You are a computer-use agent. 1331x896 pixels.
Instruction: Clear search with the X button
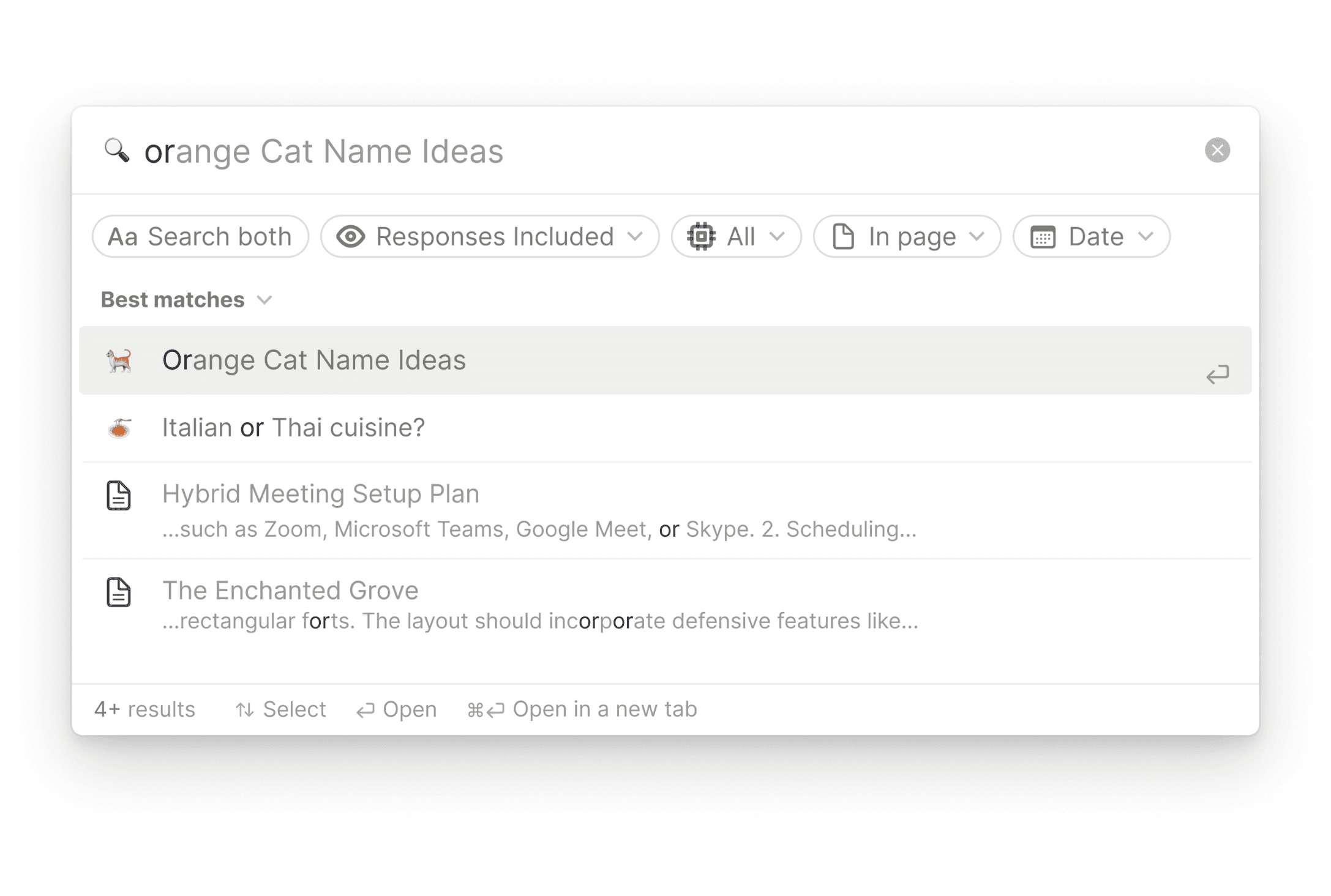(x=1217, y=151)
